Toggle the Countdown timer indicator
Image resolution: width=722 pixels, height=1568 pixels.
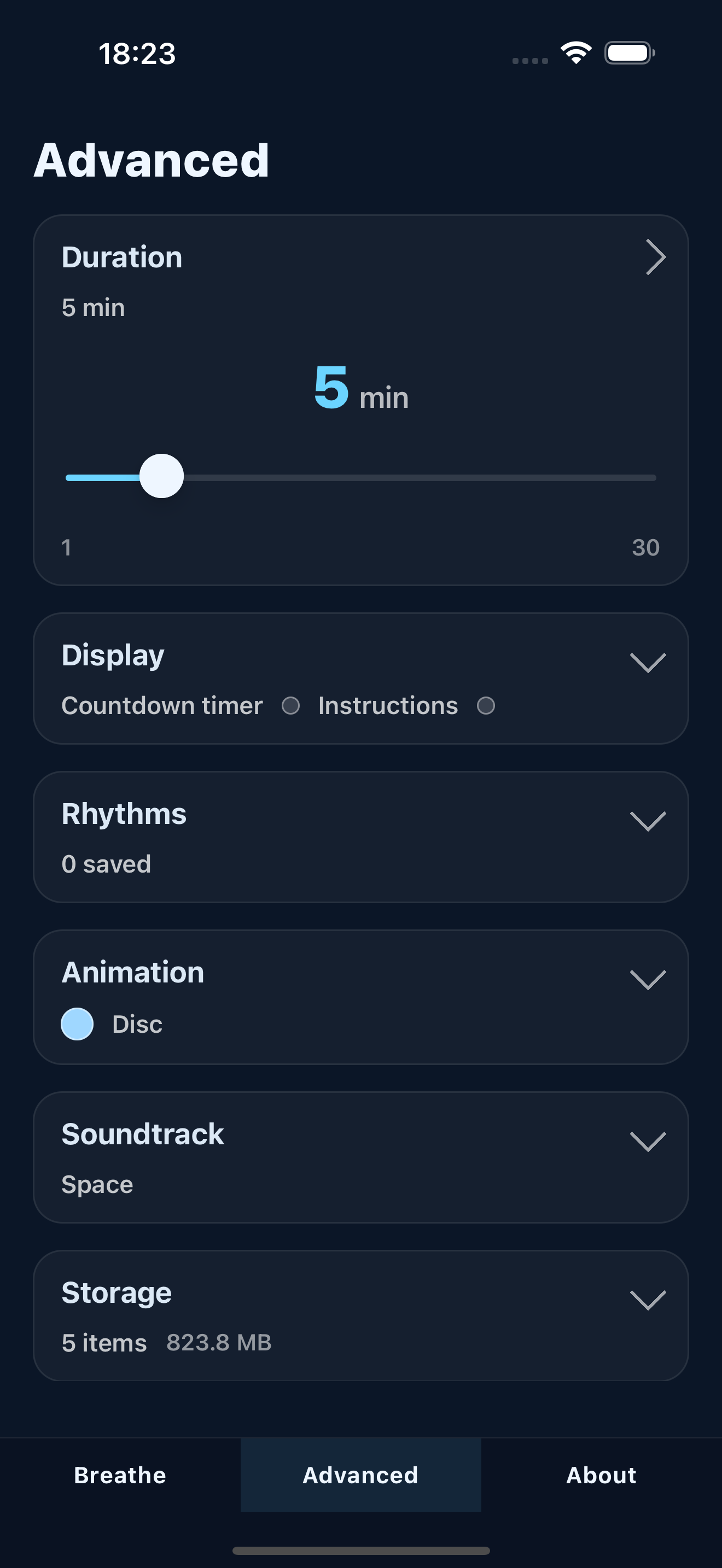(x=290, y=705)
